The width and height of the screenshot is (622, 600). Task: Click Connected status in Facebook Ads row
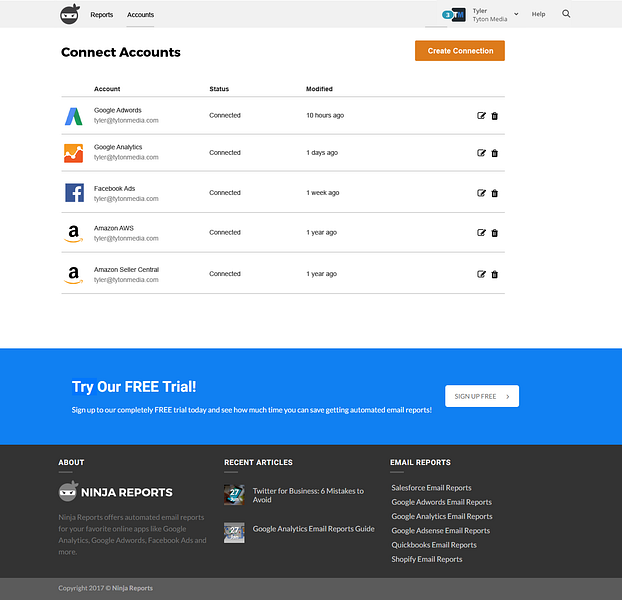tap(225, 193)
